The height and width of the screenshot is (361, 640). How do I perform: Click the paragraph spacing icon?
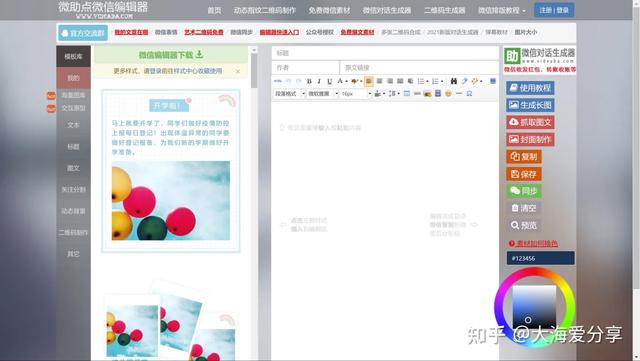pyautogui.click(x=378, y=94)
